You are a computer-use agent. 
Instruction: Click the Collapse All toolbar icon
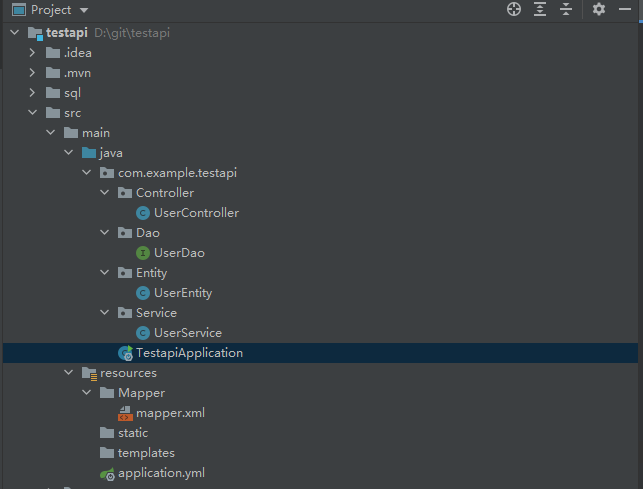pyautogui.click(x=566, y=10)
